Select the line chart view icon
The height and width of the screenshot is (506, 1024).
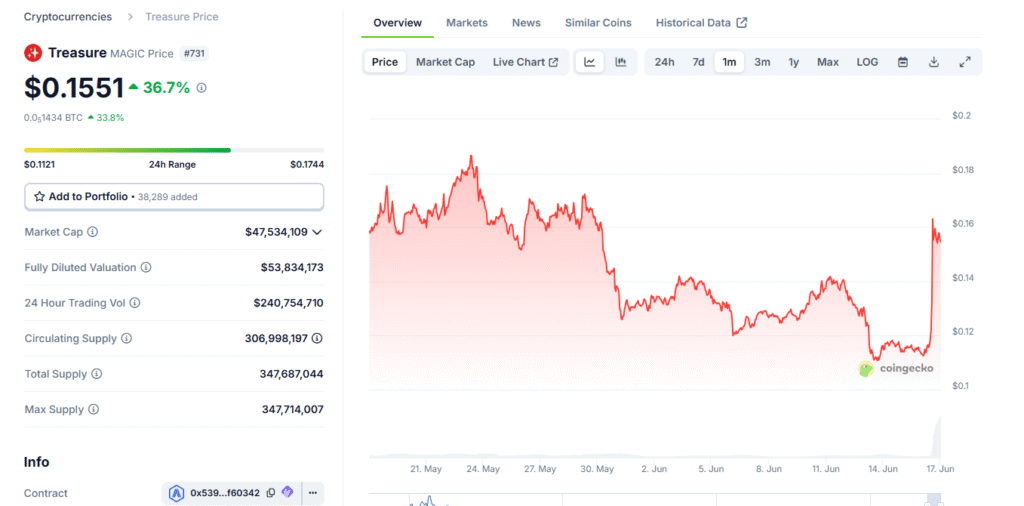pyautogui.click(x=590, y=62)
